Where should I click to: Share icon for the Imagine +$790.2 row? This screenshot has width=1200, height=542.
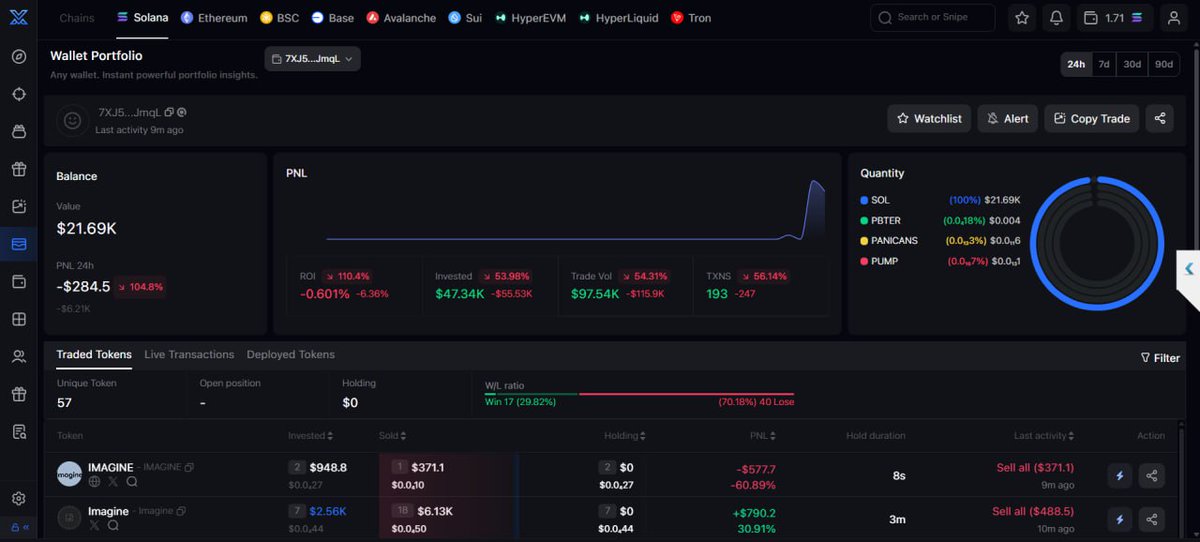point(1152,519)
